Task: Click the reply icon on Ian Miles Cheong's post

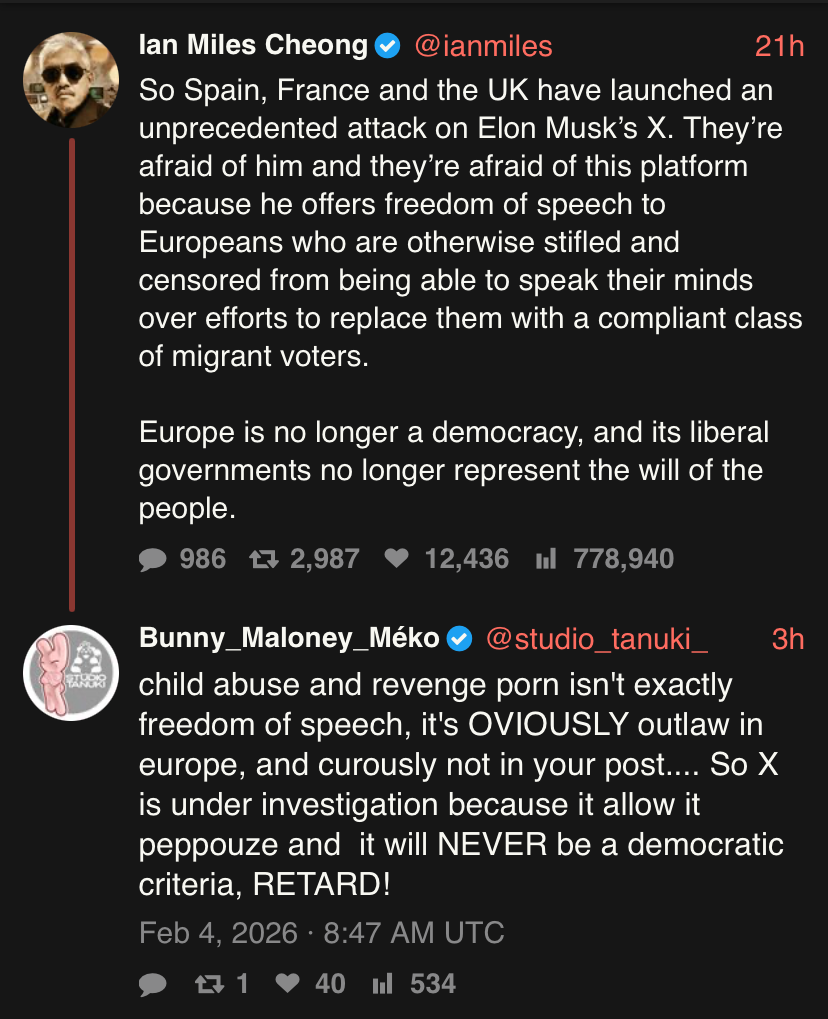Action: coord(153,560)
